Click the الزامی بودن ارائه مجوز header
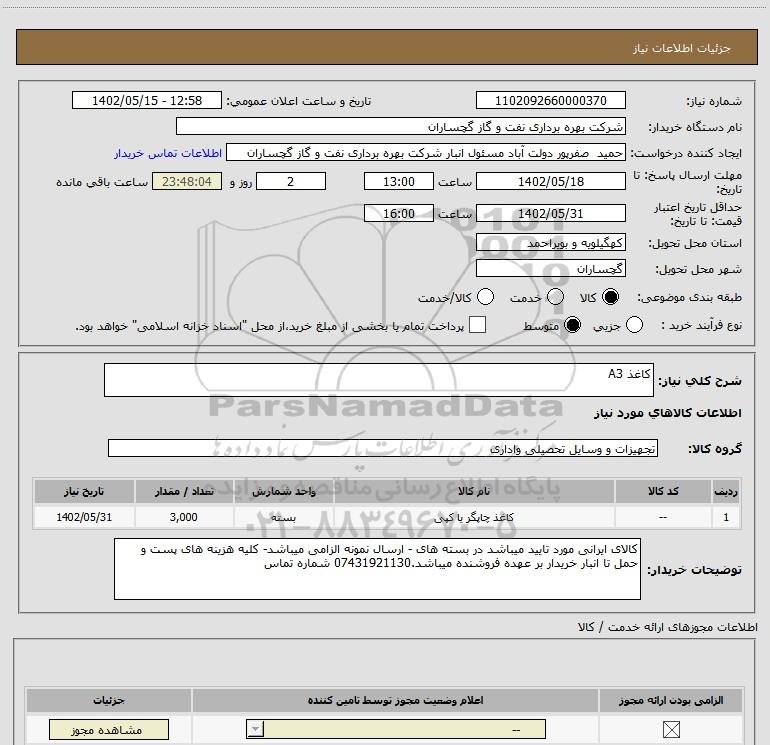Screen dimensions: 770x745 (671, 700)
